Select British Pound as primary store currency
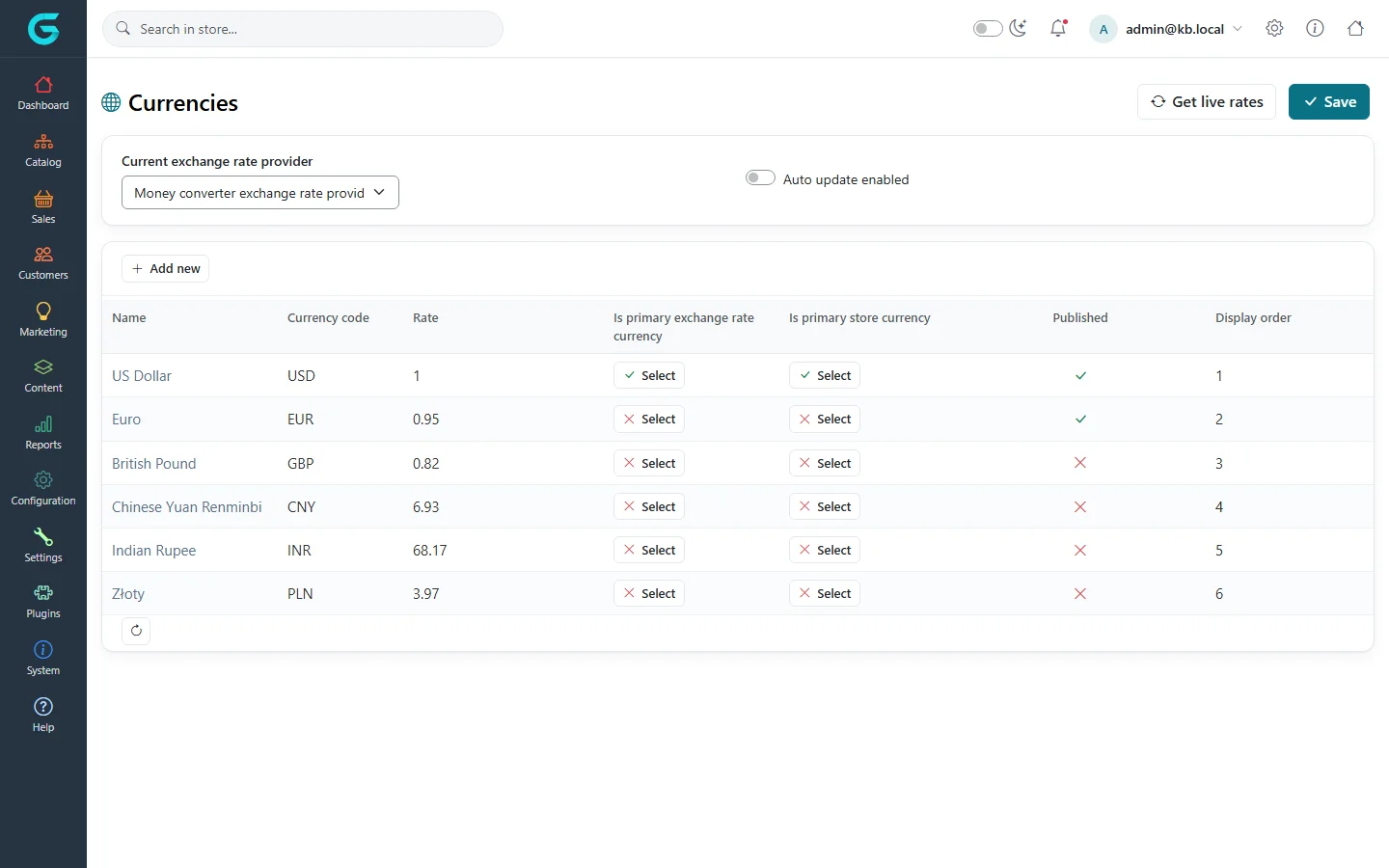Image resolution: width=1389 pixels, height=868 pixels. [825, 463]
